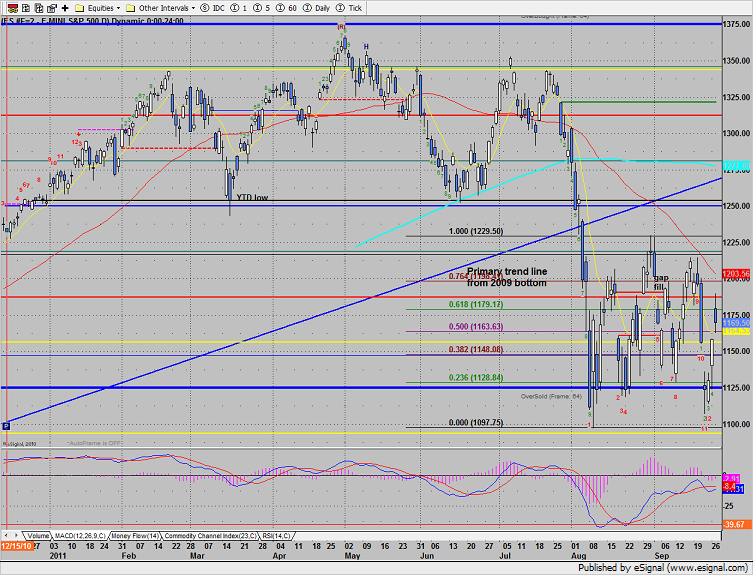Open the MACD(12,26,9,C) tab

coord(80,536)
